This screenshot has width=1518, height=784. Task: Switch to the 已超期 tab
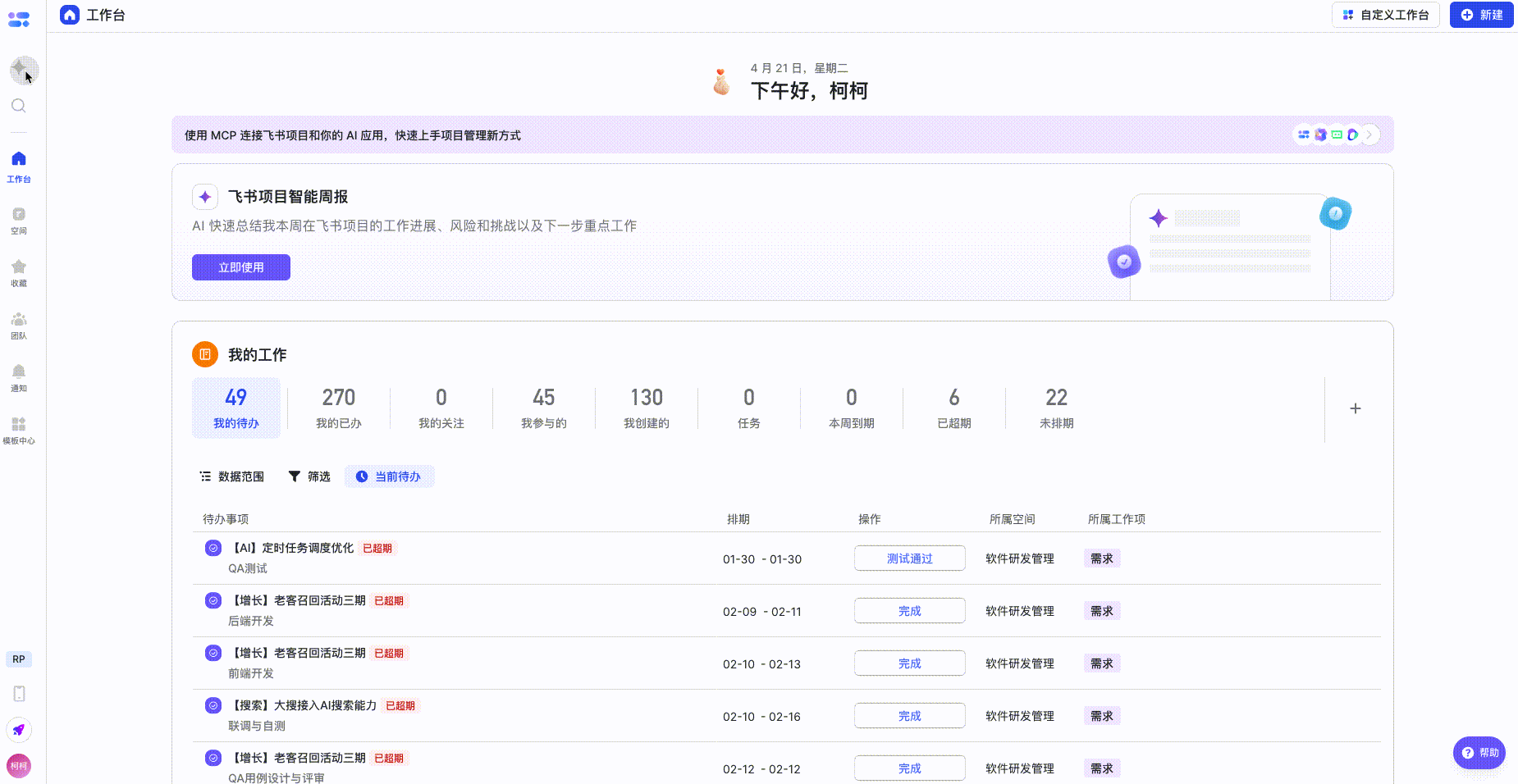[954, 408]
